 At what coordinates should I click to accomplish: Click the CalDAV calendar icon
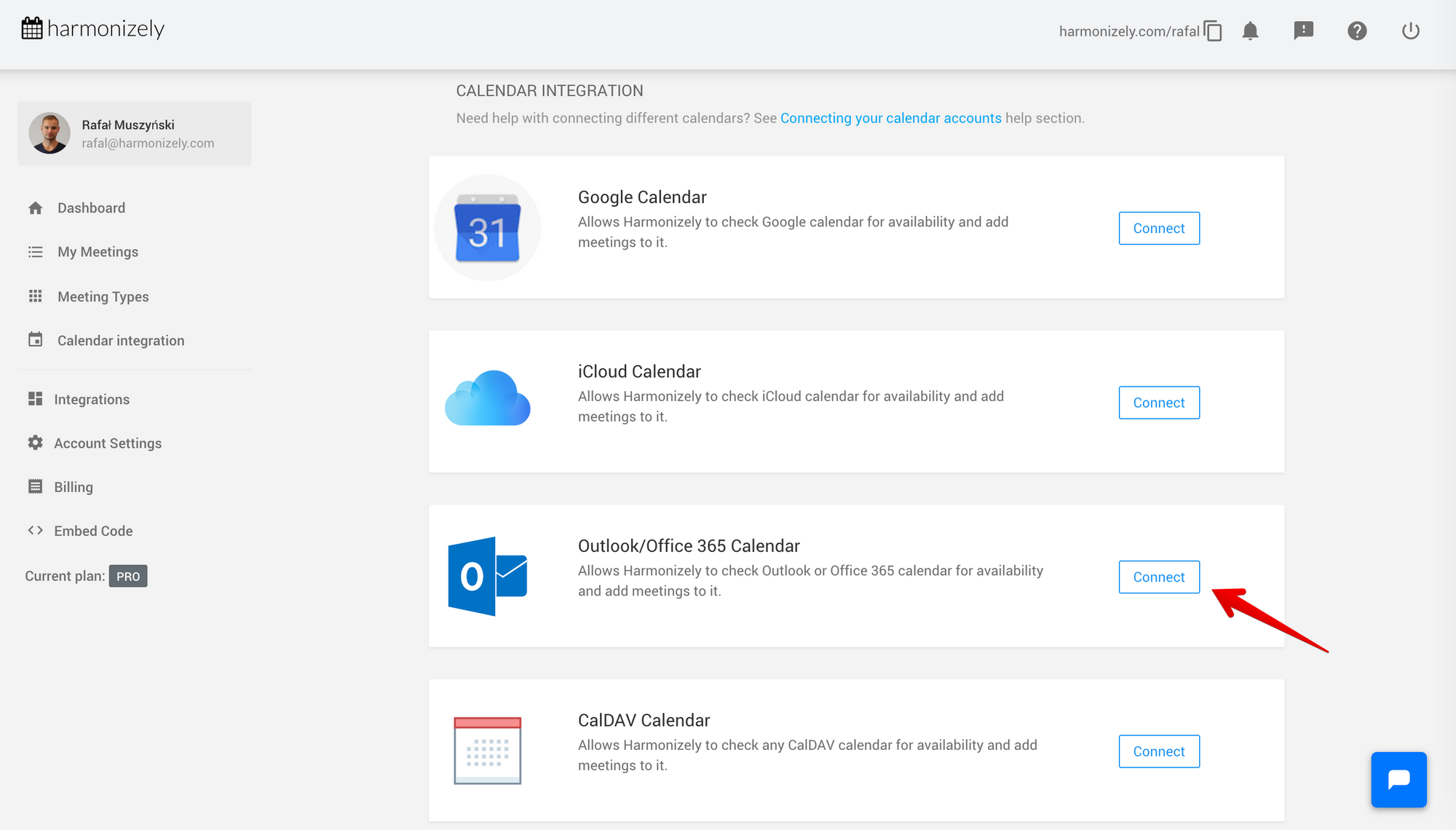pos(487,751)
